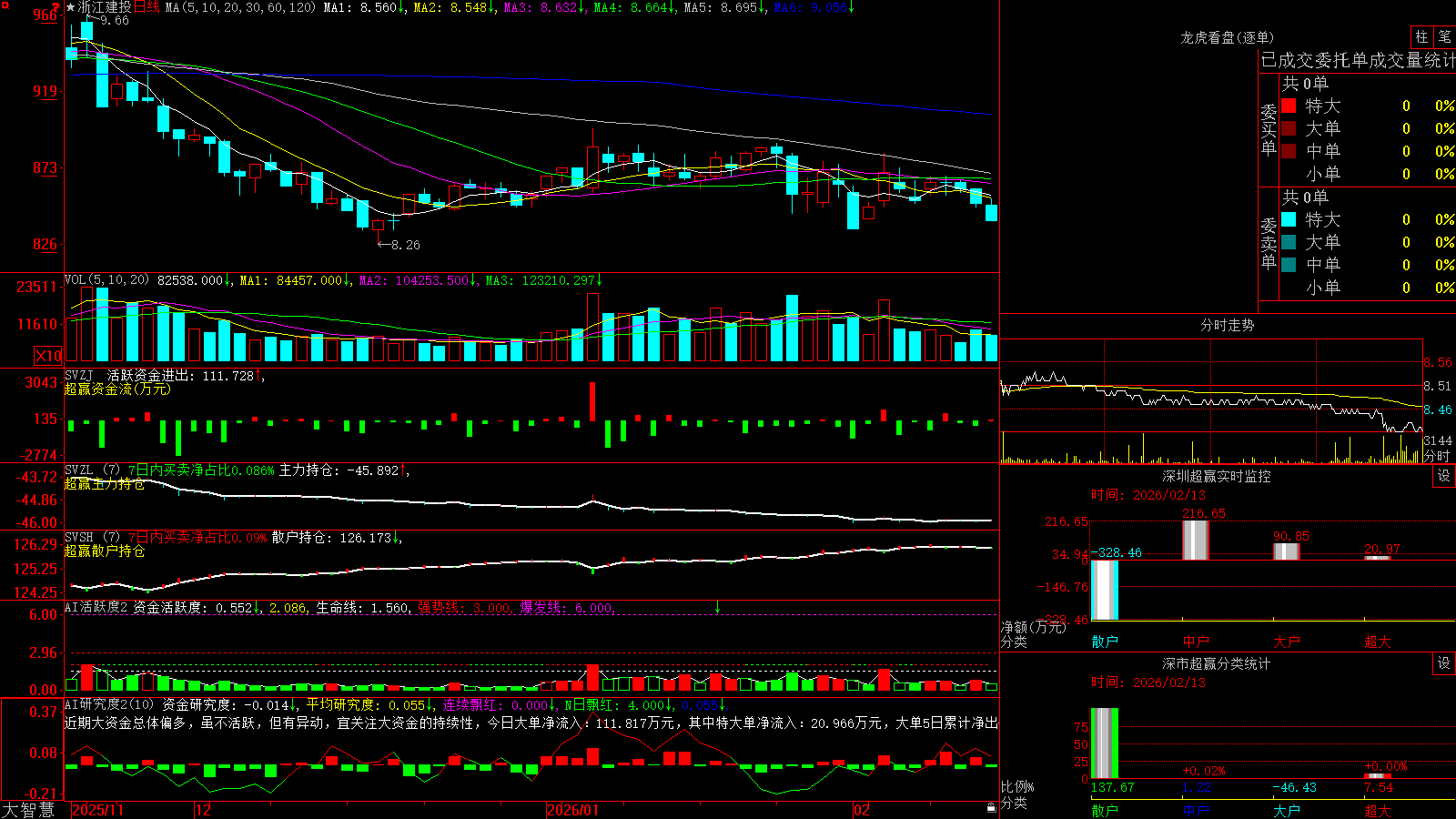Jump to the 2025/11 timeline marker

tap(97, 810)
